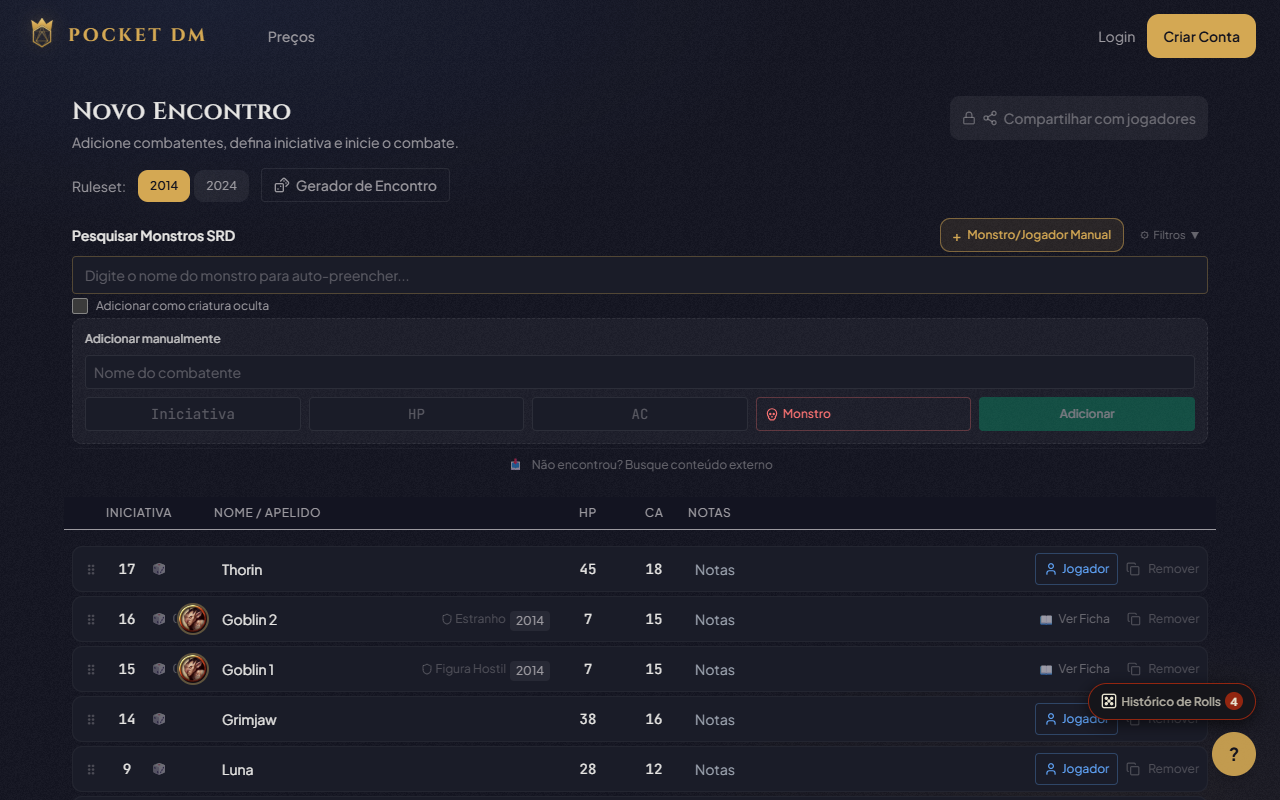Screen dimensions: 1280x800
Task: Select the 2014 ruleset
Action: coord(164,186)
